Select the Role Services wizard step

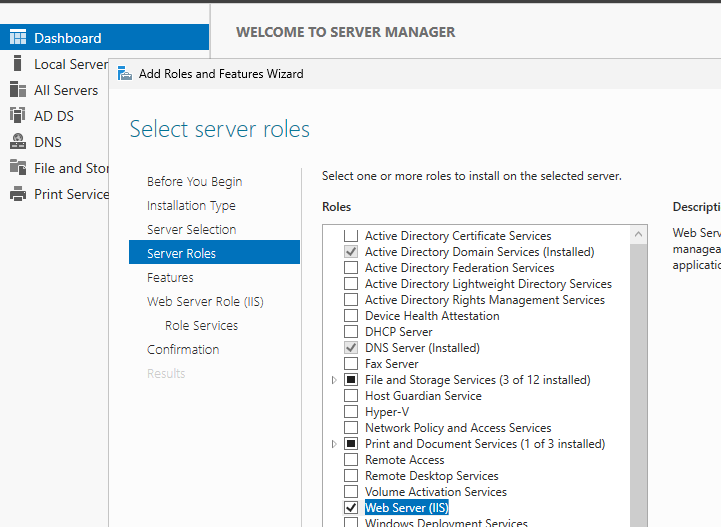point(201,325)
